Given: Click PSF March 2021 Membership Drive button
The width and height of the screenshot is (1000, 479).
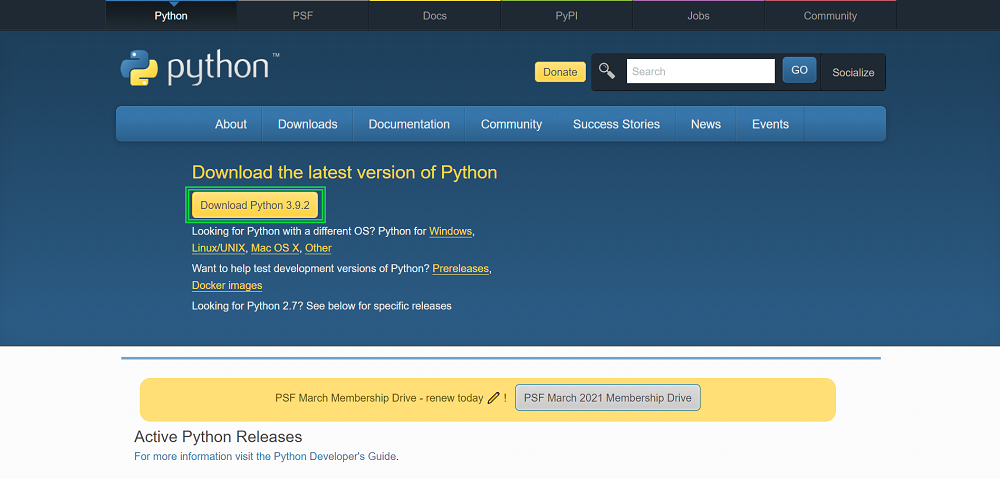Looking at the screenshot, I should coord(607,398).
